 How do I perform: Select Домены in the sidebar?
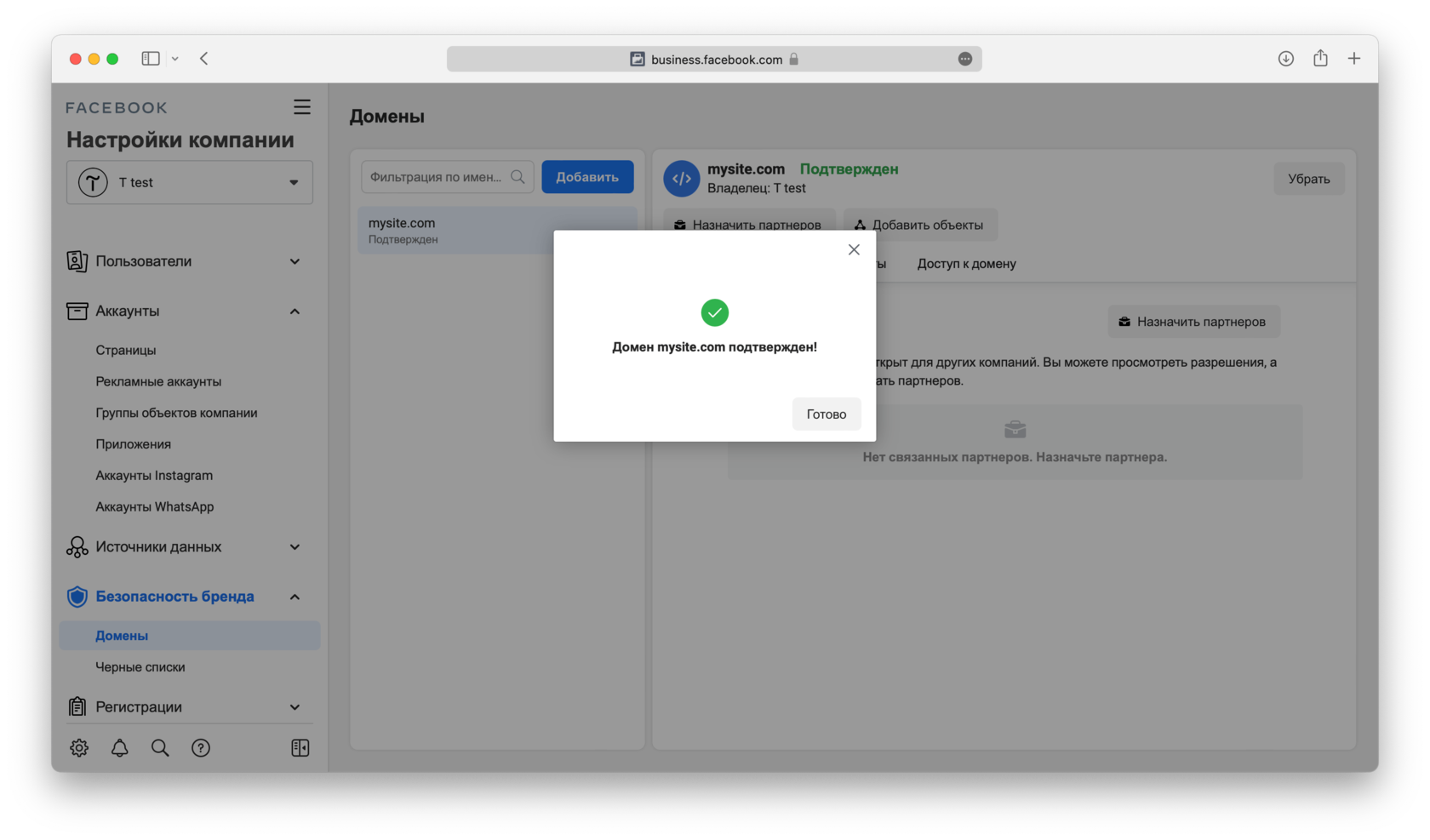pyautogui.click(x=190, y=636)
